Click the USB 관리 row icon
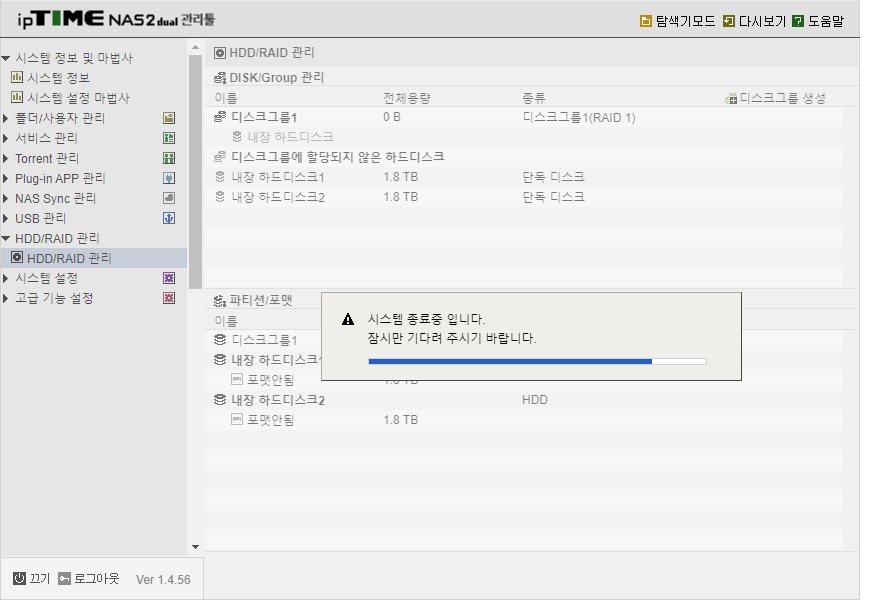 click(169, 218)
